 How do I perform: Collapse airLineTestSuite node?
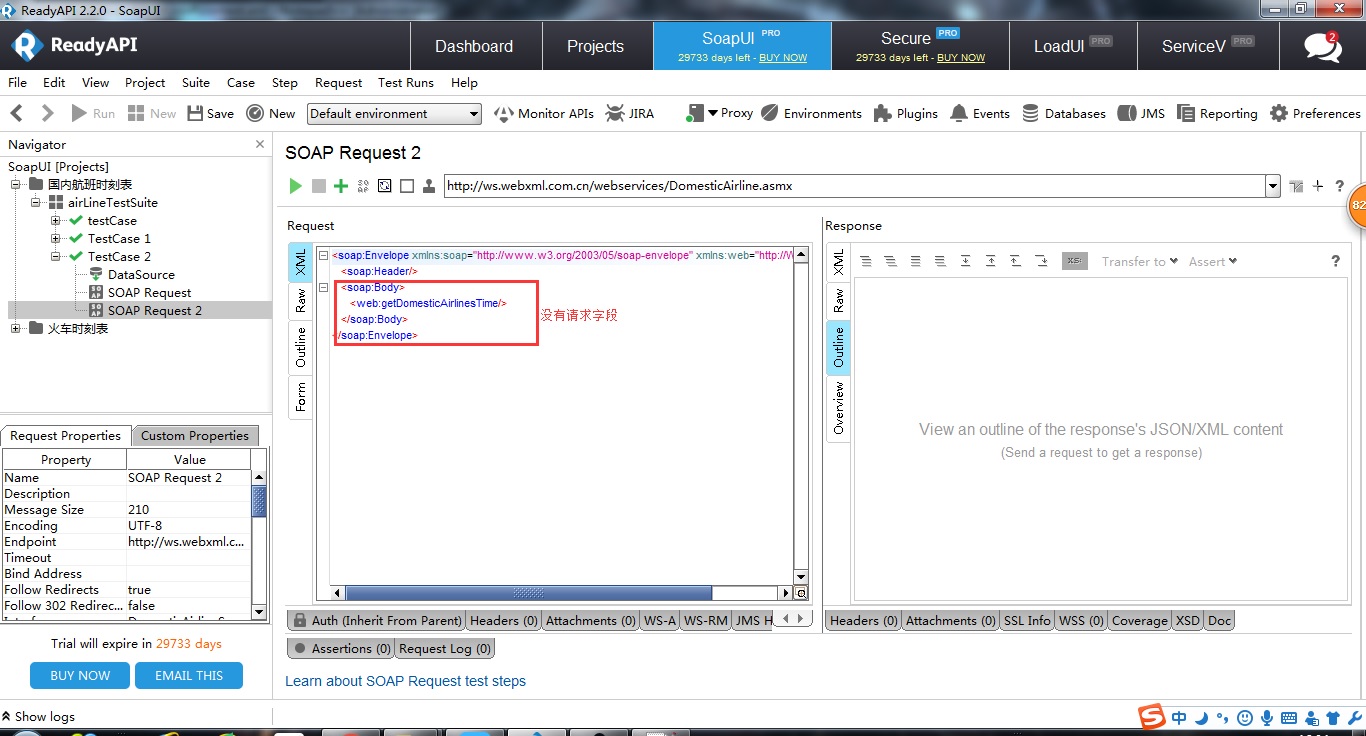[x=36, y=202]
